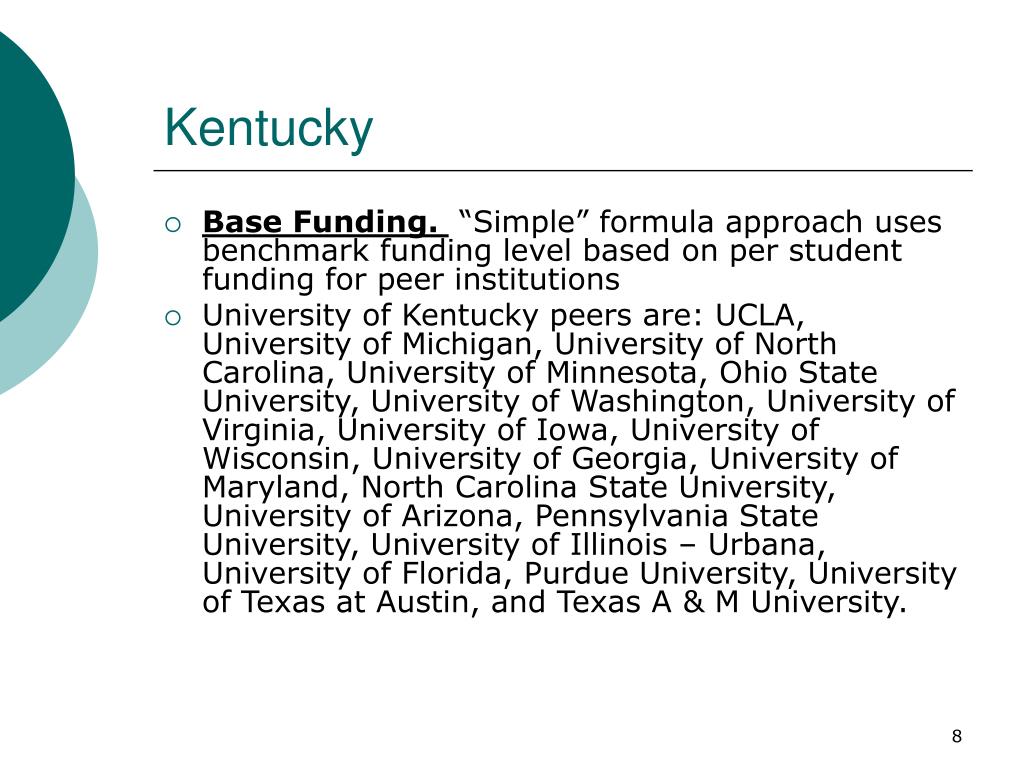Select the second hollow bullet marker
1024x768 pixels.
tap(172, 318)
